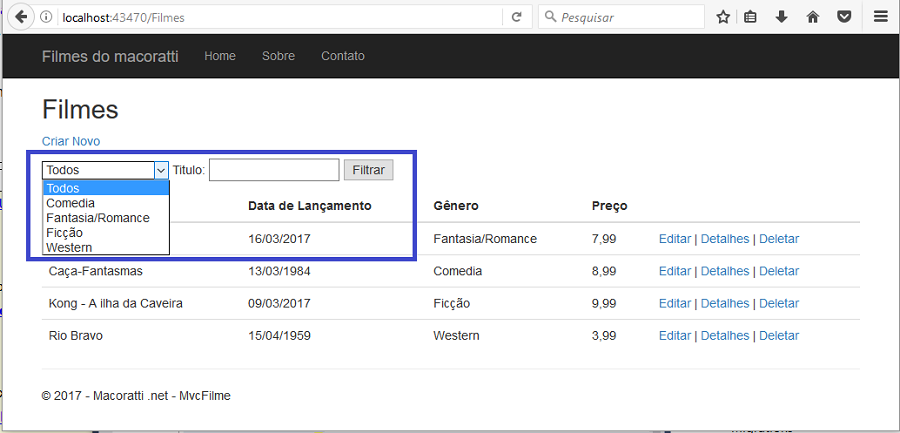Open the Firefox hamburger menu
The height and width of the screenshot is (433, 900).
(881, 17)
